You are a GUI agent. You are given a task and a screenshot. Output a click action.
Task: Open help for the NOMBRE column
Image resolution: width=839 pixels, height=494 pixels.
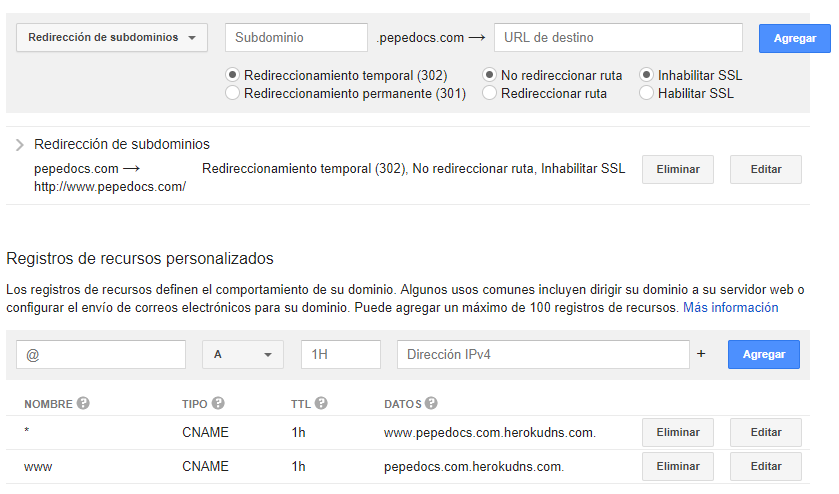coord(83,403)
